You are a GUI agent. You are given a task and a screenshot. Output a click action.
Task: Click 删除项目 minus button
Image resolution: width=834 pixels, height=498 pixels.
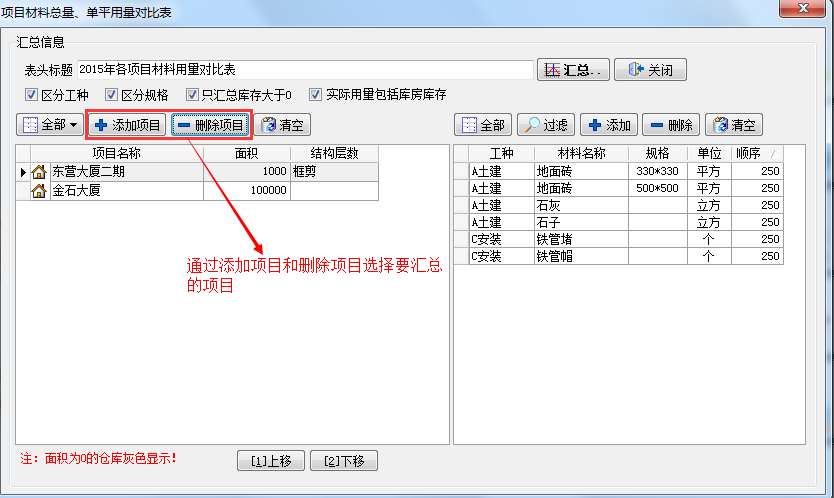coord(210,125)
